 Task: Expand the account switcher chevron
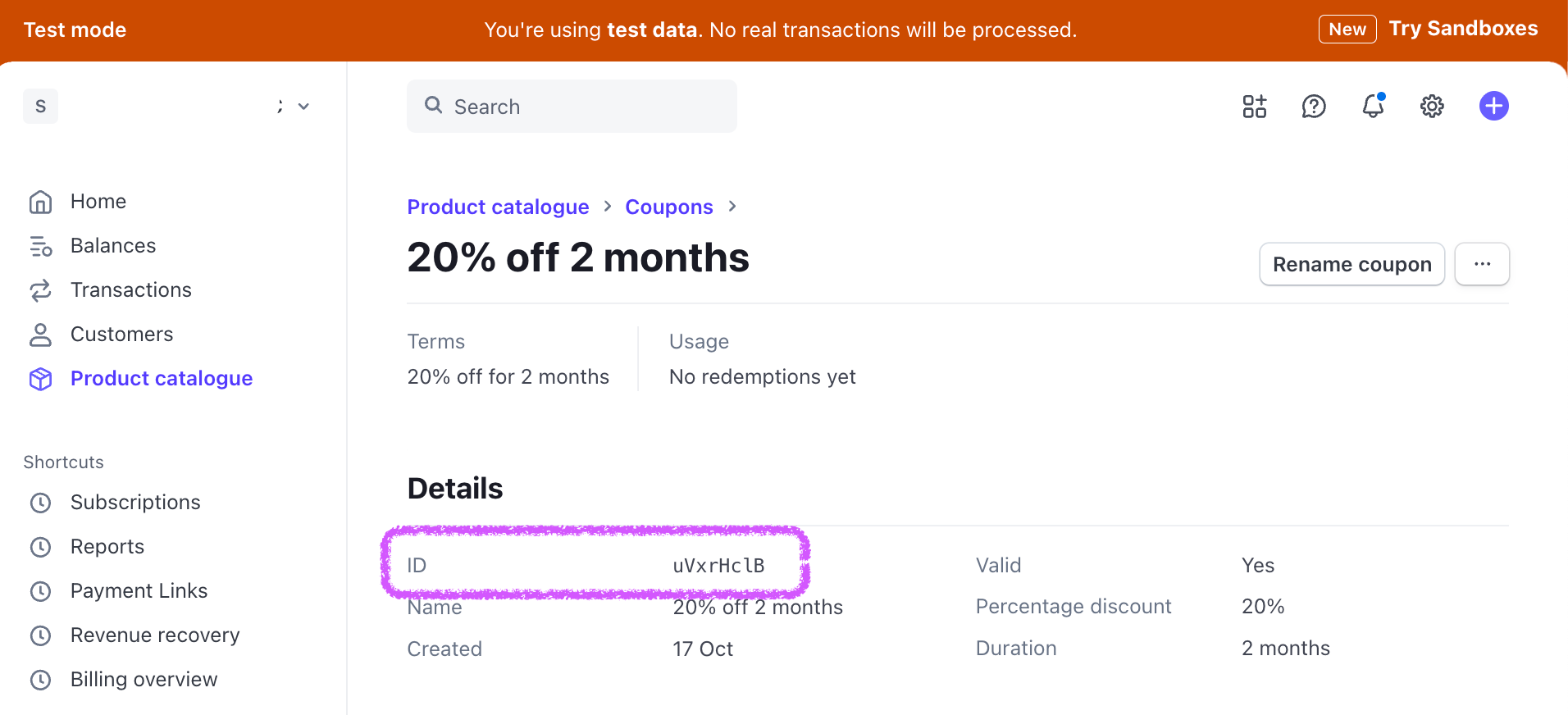[303, 107]
